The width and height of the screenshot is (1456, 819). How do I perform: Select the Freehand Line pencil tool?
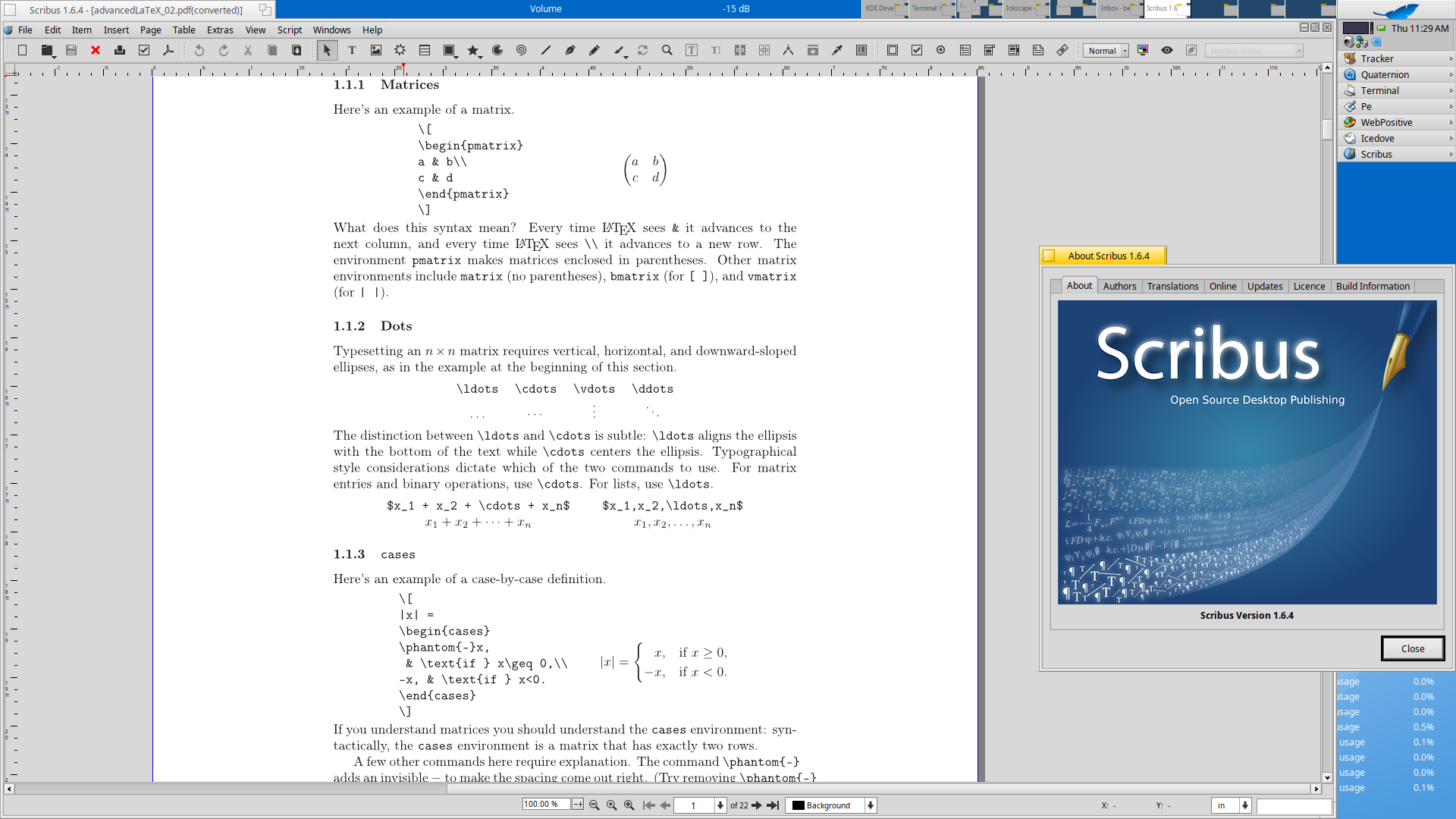pyautogui.click(x=595, y=50)
